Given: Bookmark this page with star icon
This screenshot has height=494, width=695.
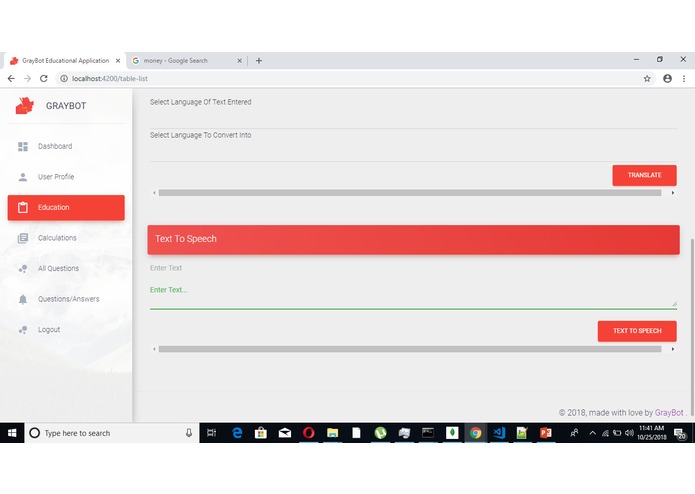Looking at the screenshot, I should click(x=647, y=78).
